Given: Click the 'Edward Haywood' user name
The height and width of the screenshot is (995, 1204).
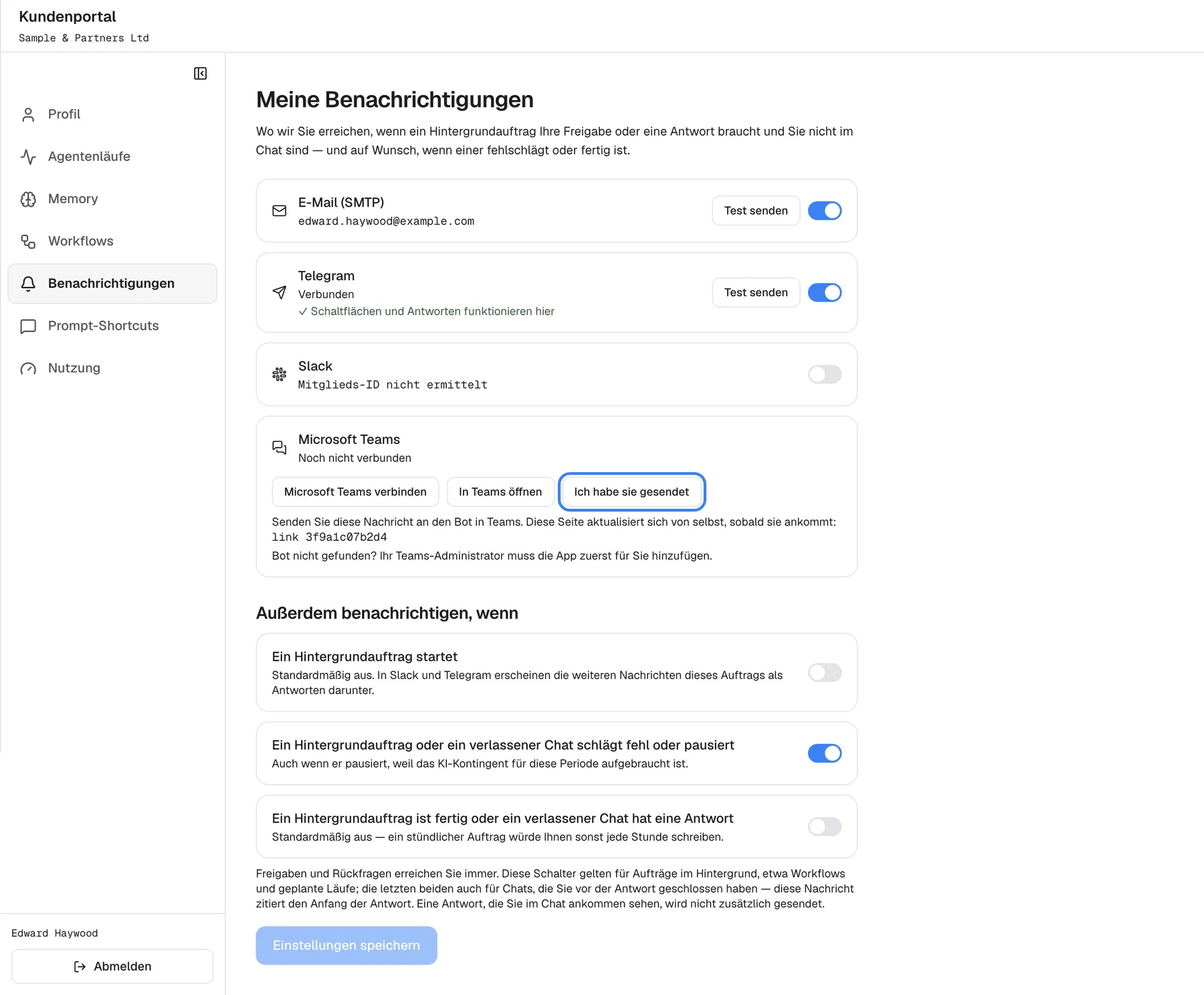Looking at the screenshot, I should pos(55,933).
